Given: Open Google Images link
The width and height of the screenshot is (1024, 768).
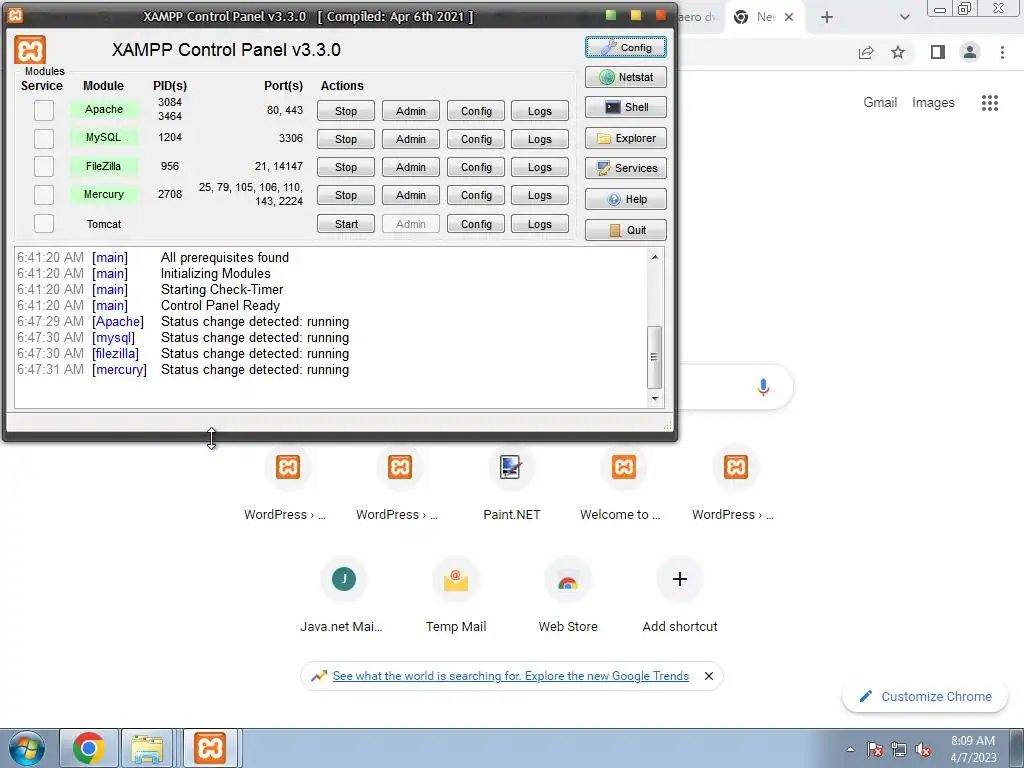Looking at the screenshot, I should point(933,103).
